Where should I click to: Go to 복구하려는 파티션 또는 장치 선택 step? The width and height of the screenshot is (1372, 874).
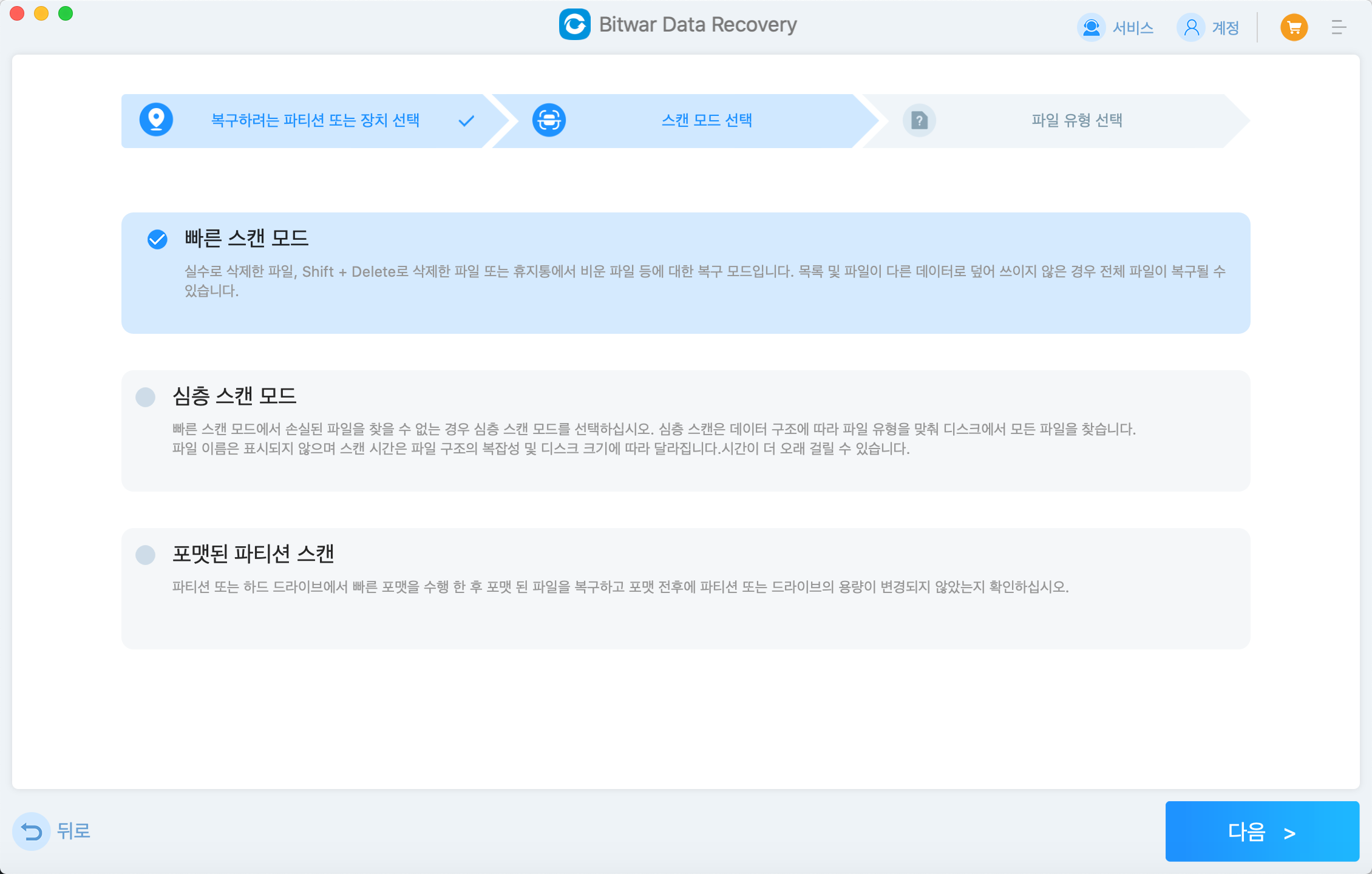(314, 120)
